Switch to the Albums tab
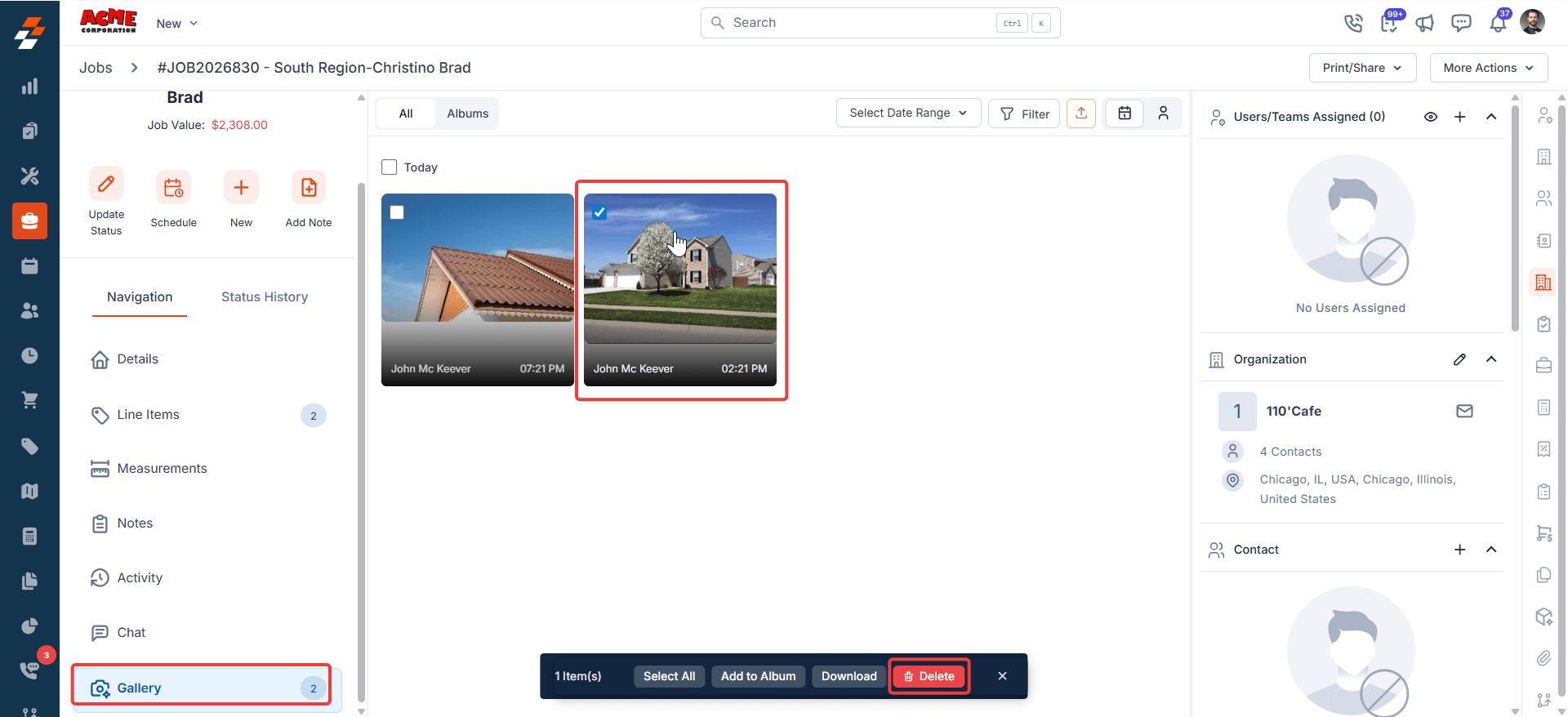The image size is (1568, 717). [x=468, y=114]
